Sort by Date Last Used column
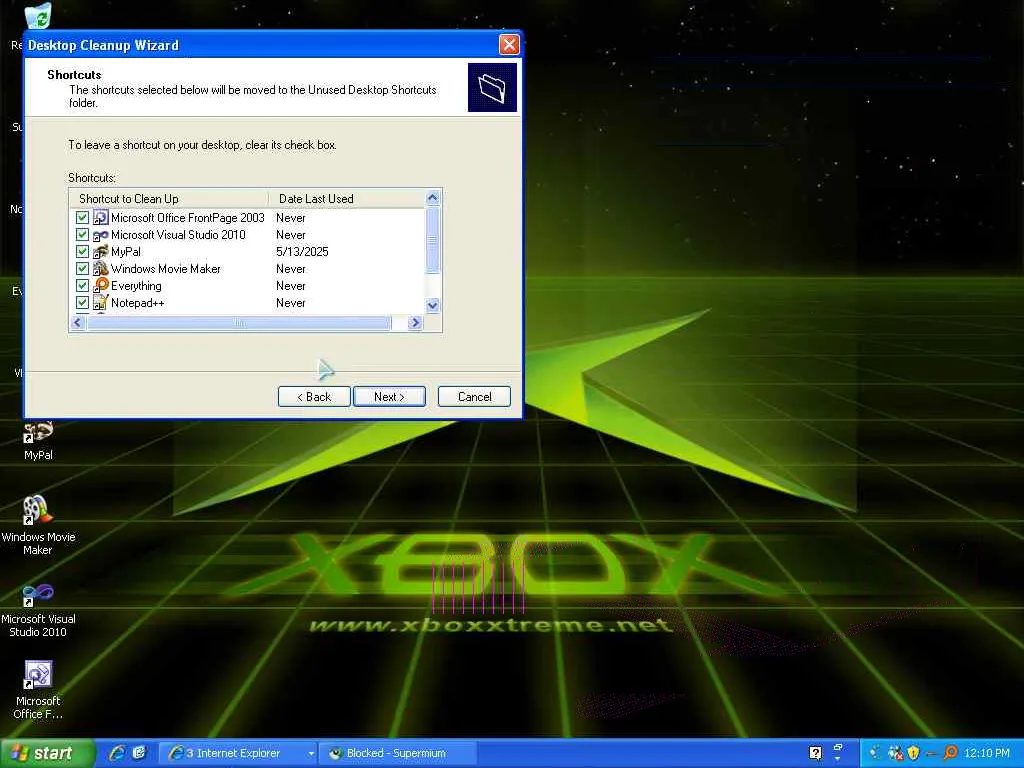This screenshot has height=768, width=1024. 346,199
